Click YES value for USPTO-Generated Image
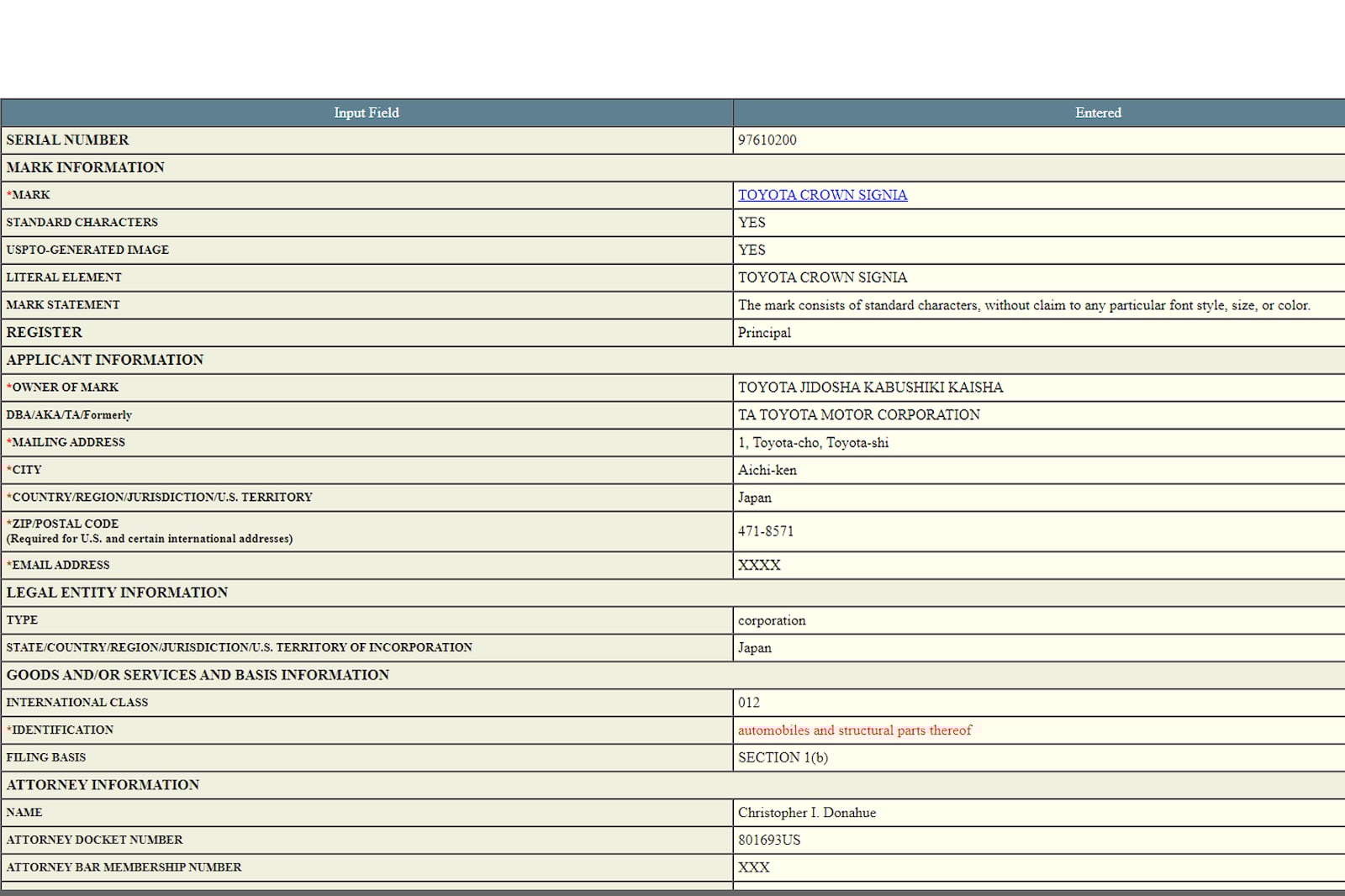The image size is (1345, 896). pos(752,250)
